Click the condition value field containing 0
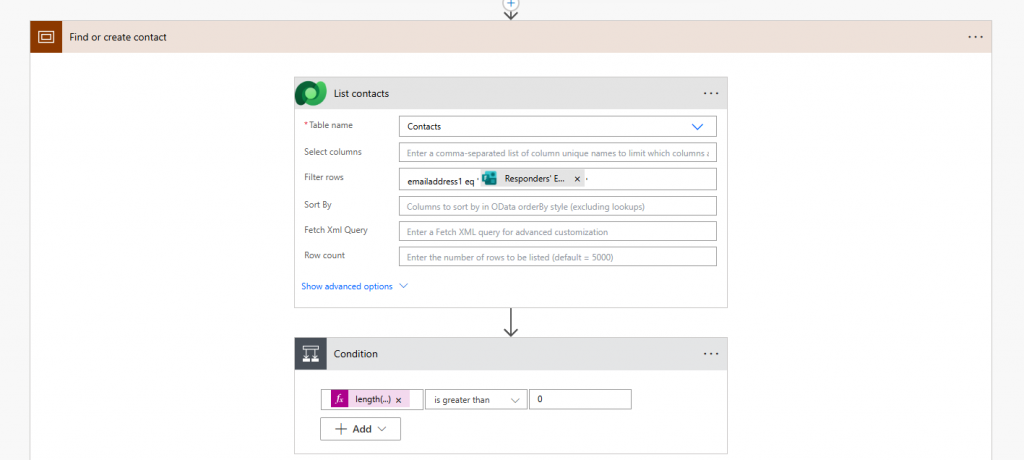The image size is (1024, 460). tap(580, 400)
